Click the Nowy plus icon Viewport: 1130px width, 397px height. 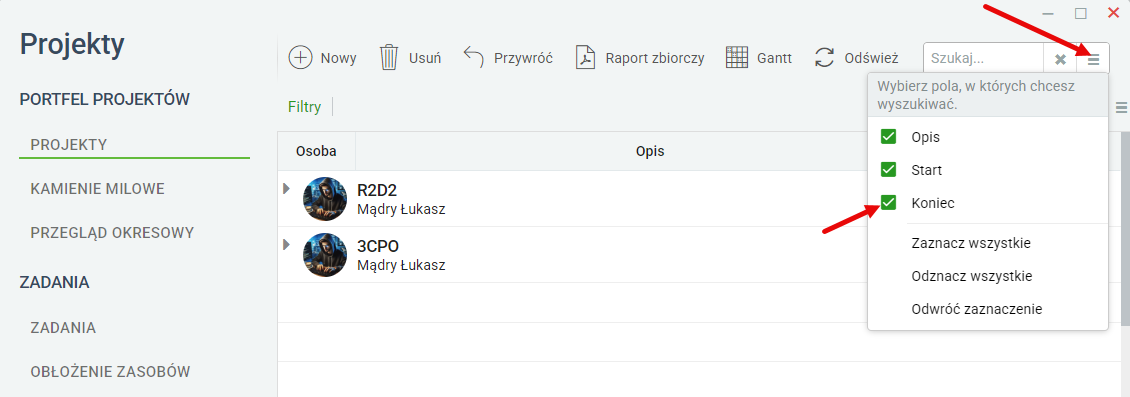(300, 58)
